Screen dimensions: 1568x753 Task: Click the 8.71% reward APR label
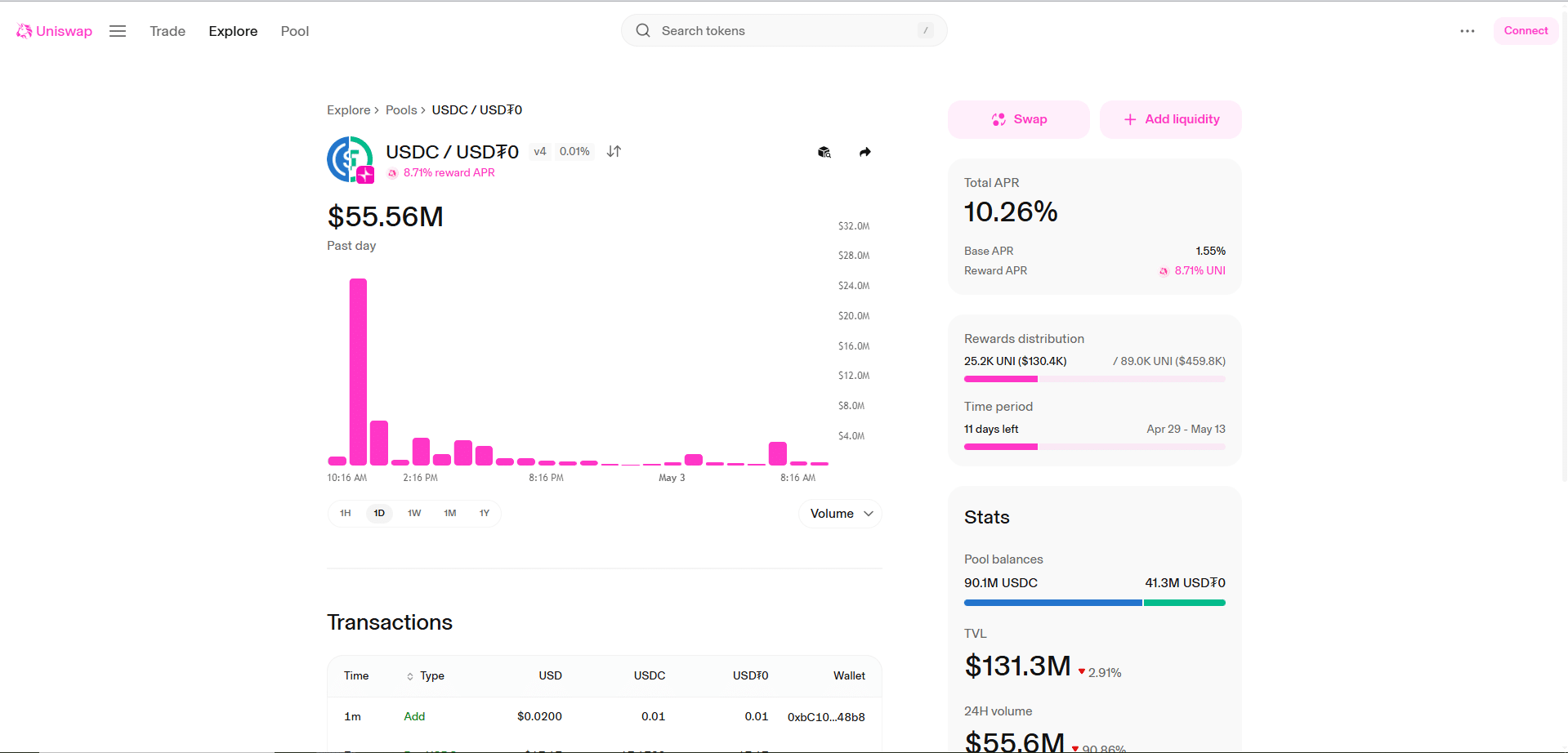[x=449, y=173]
